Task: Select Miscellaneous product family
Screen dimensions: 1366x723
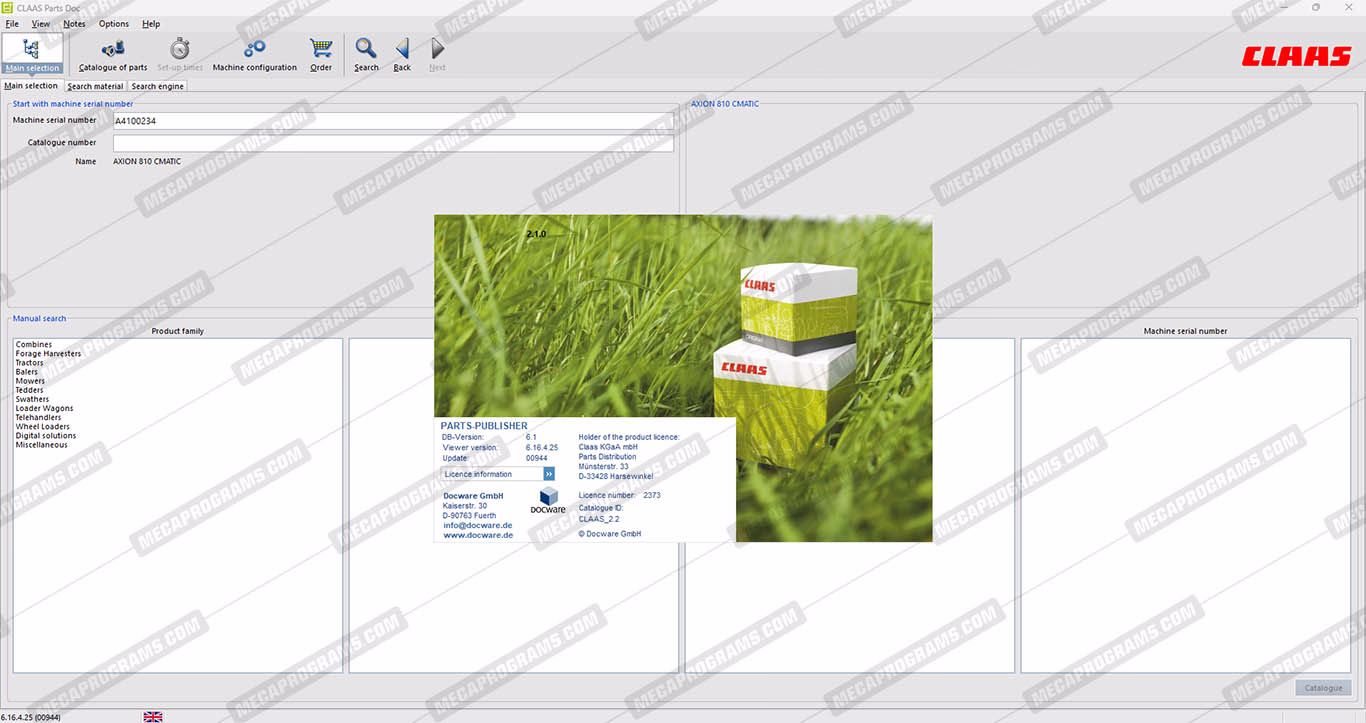Action: [42, 445]
